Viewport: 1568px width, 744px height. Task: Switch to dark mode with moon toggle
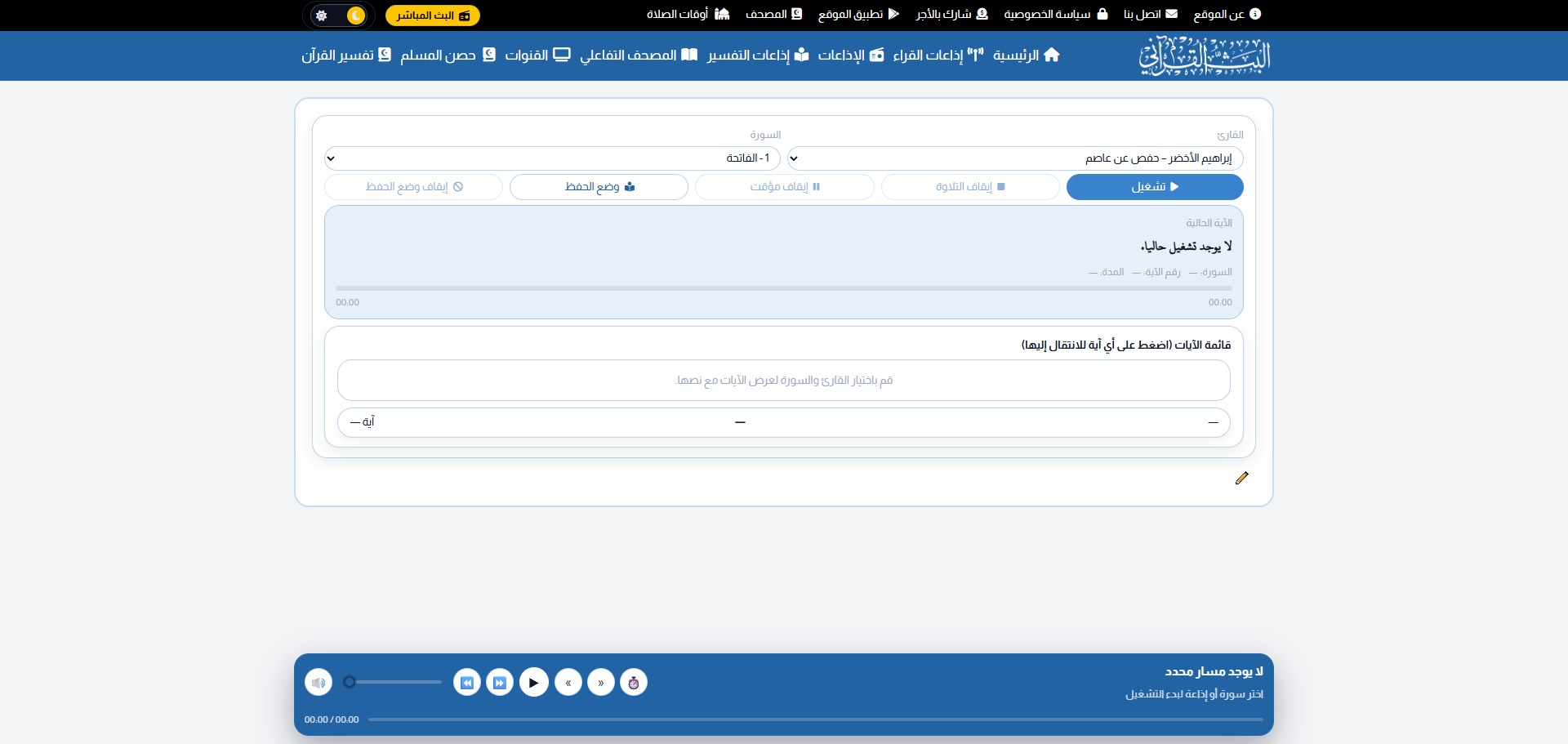pyautogui.click(x=355, y=16)
